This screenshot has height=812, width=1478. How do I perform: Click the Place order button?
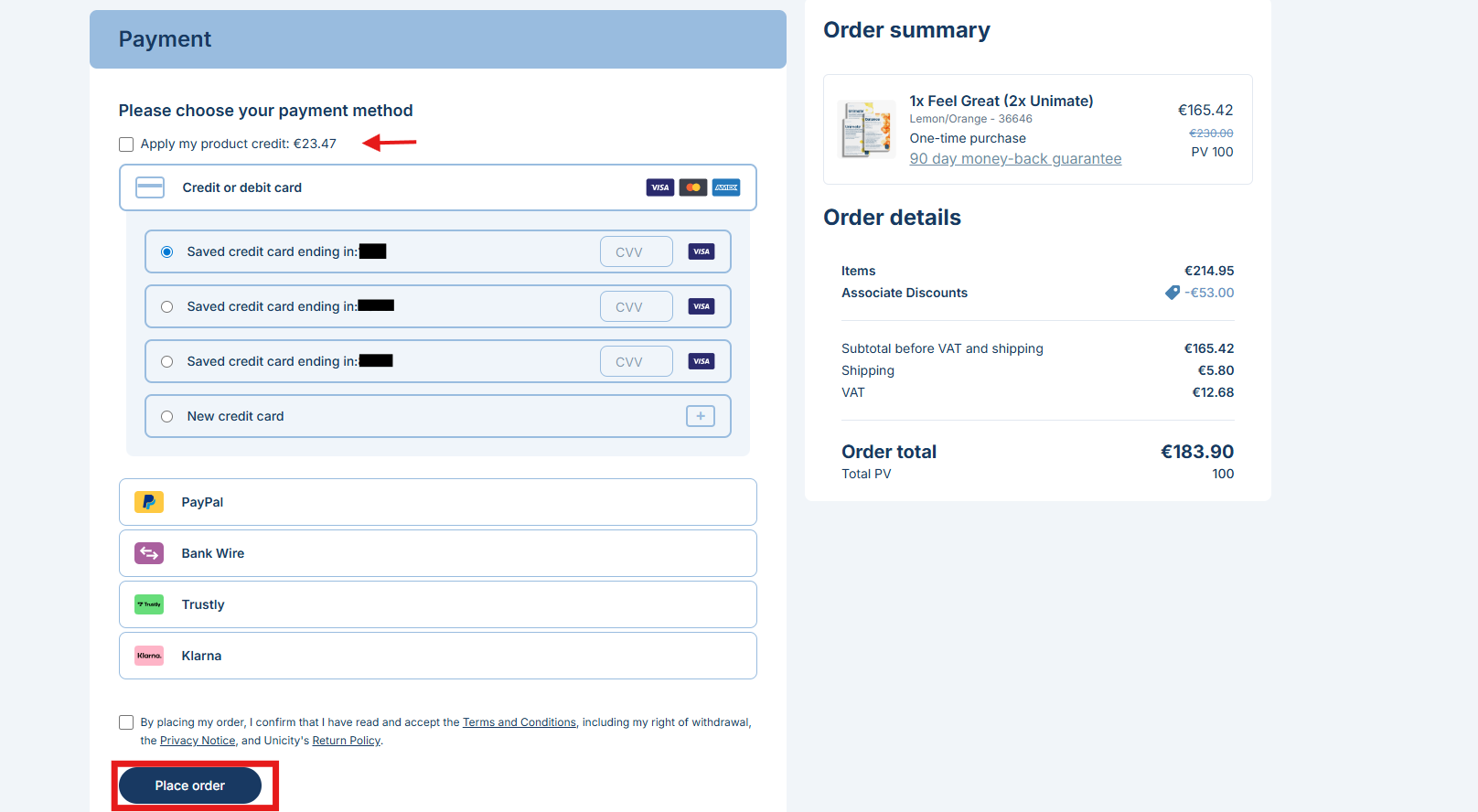click(190, 785)
